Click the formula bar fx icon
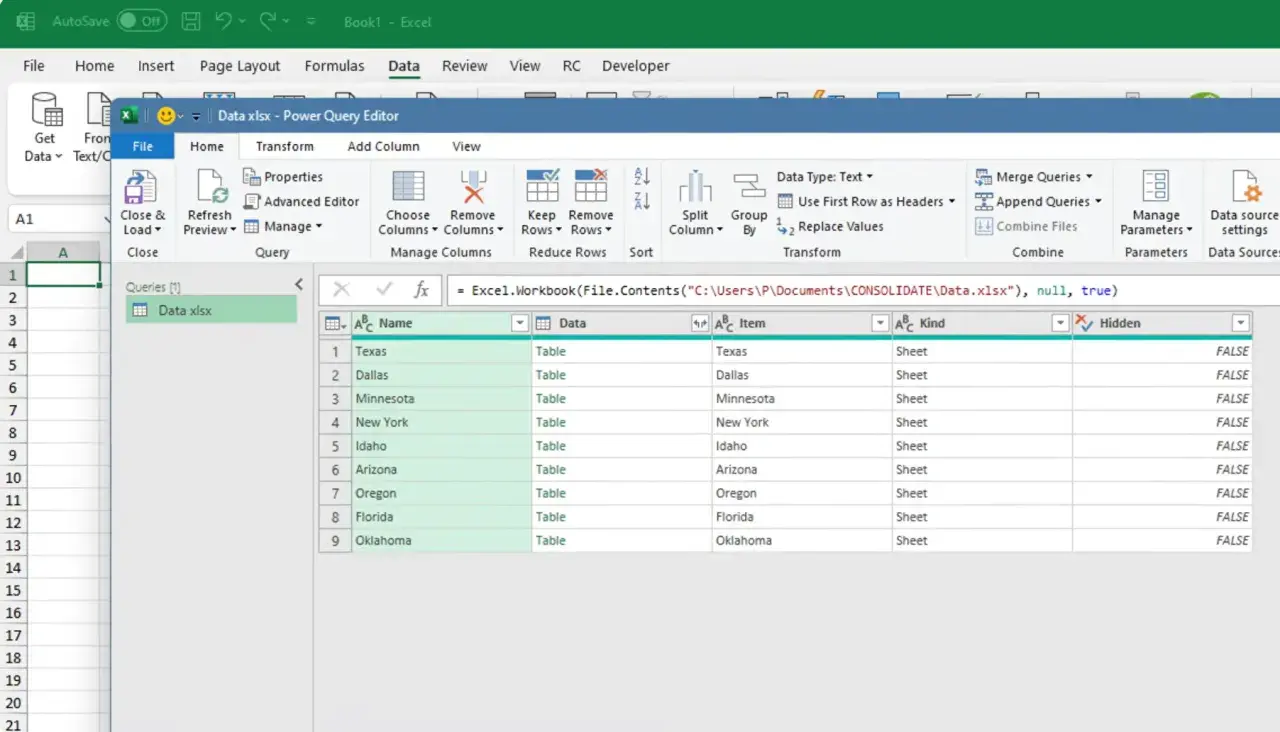Viewport: 1280px width, 732px height. coord(422,290)
